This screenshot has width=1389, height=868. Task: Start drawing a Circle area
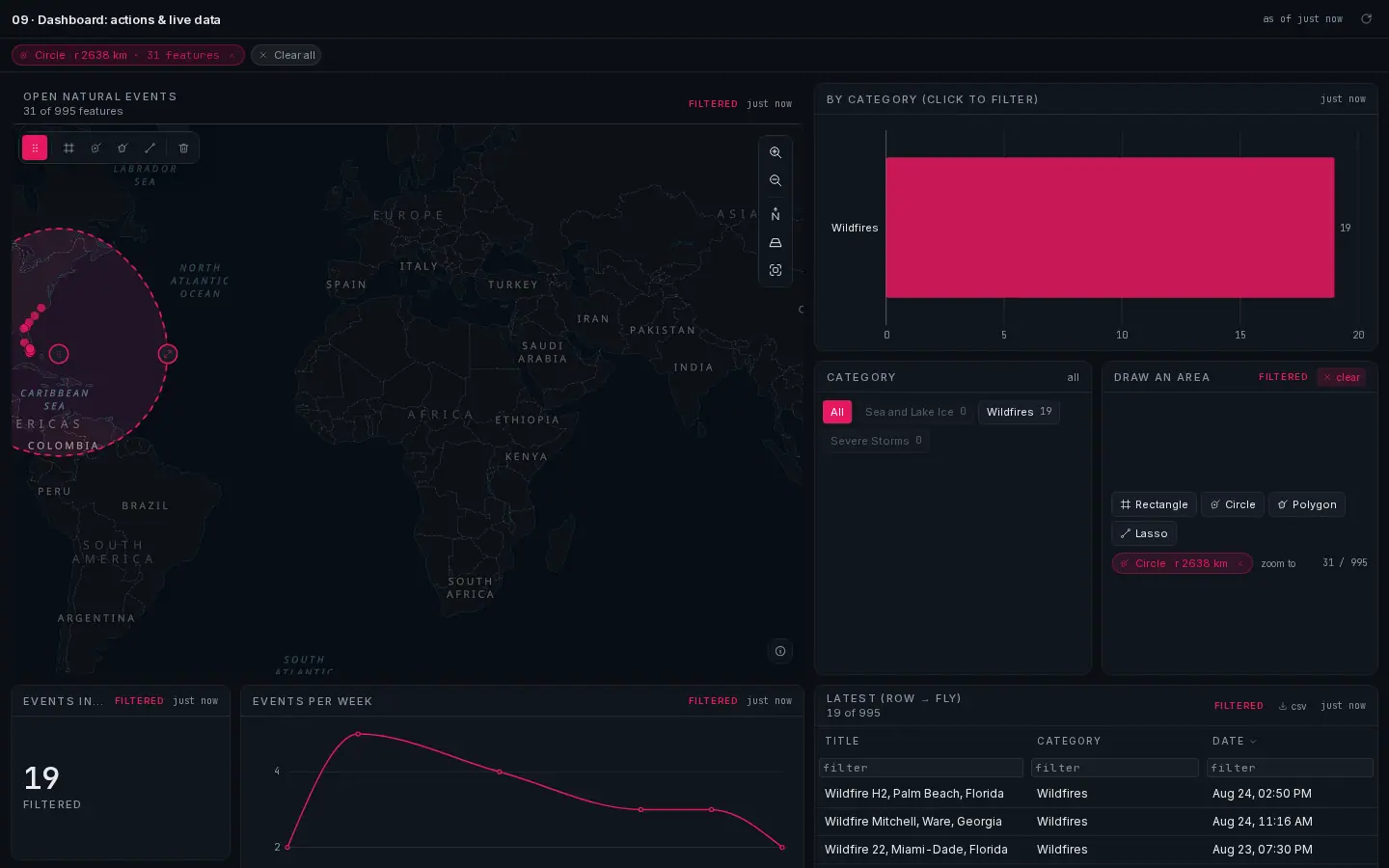[1233, 504]
